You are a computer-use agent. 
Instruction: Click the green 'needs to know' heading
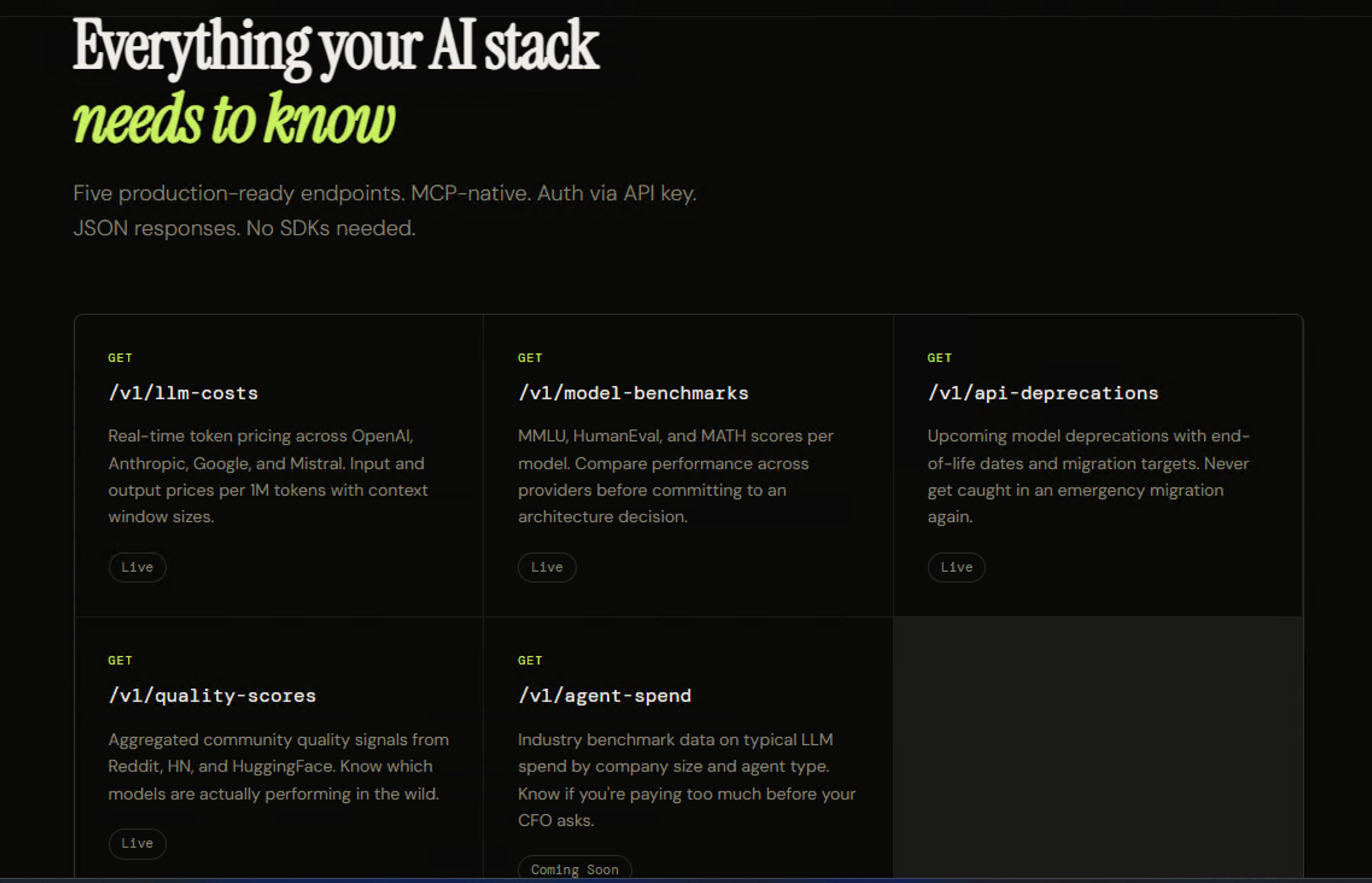[234, 118]
